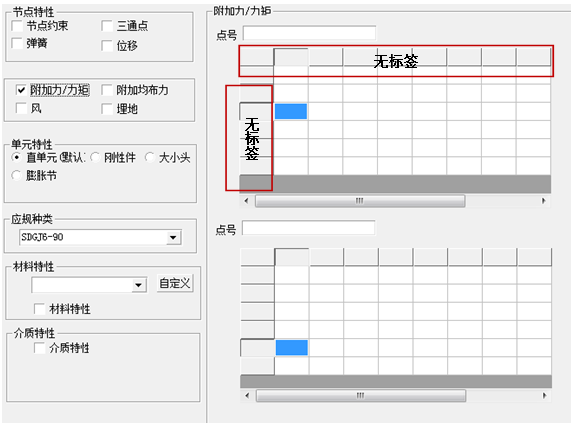
Task: Enable the 节点约束 checkbox
Action: [x=17, y=26]
